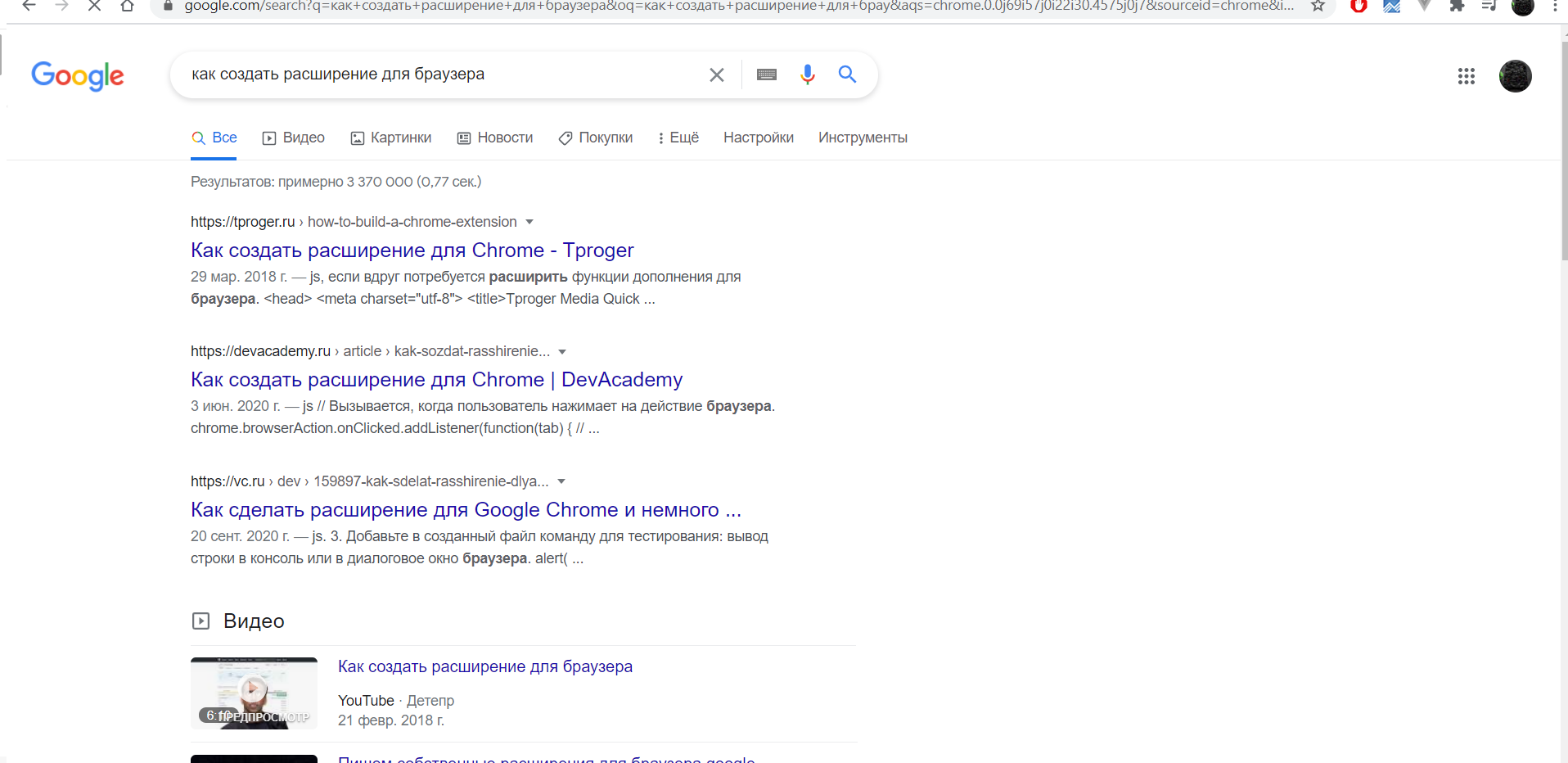Clear the search query with X
This screenshot has height=763, width=1568.
(x=717, y=74)
